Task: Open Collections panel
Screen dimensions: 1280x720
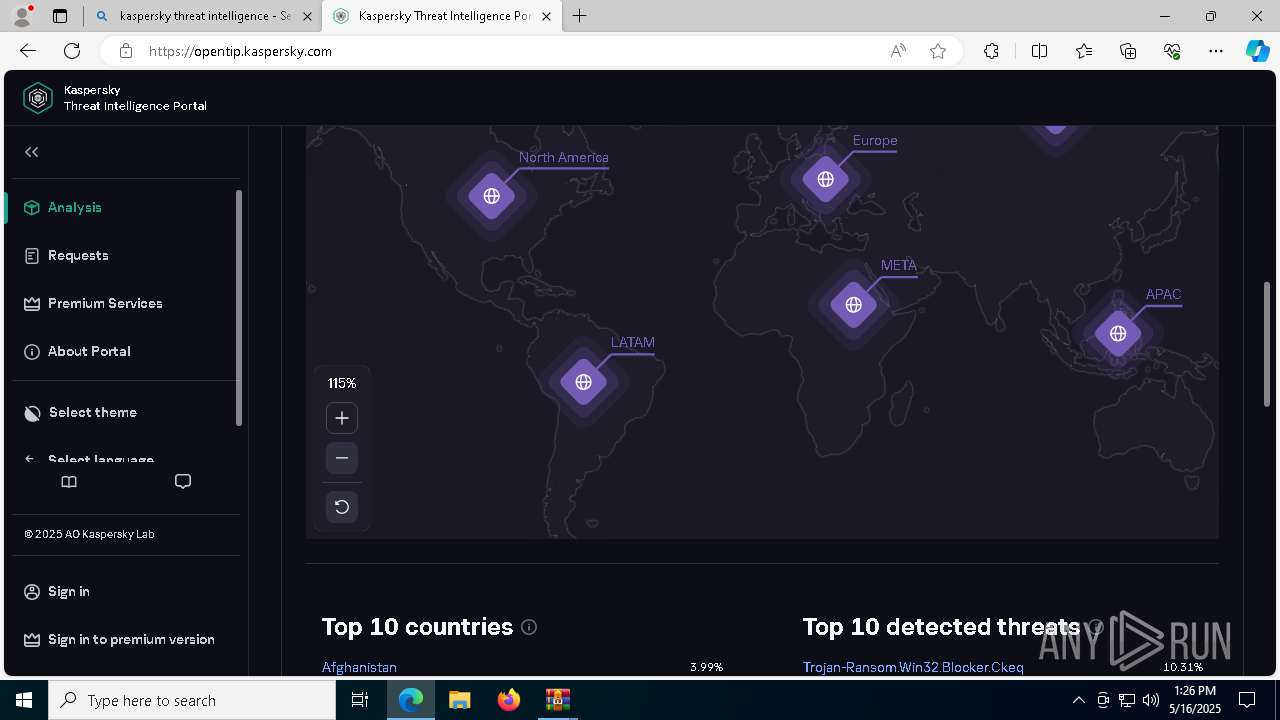Action: [1128, 51]
